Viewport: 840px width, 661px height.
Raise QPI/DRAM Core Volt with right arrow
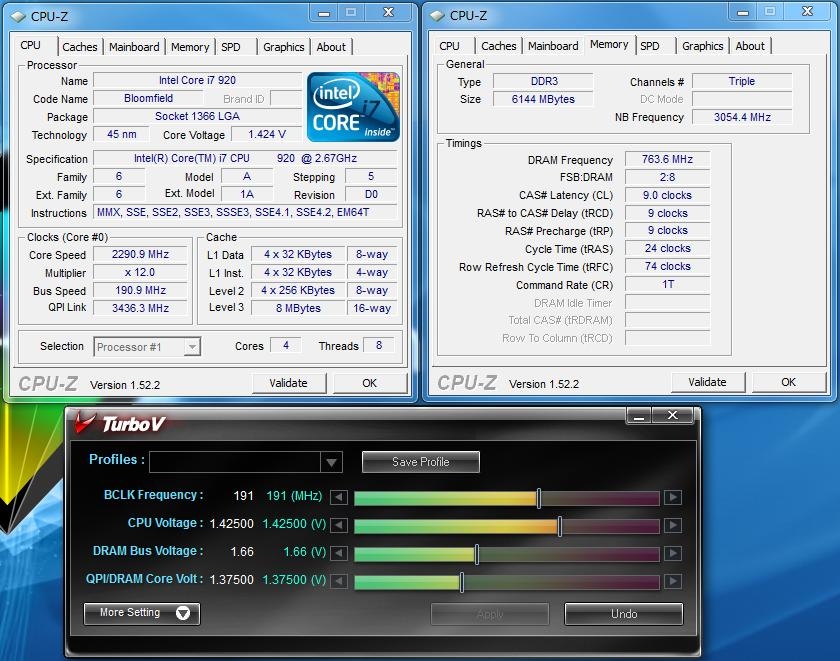coord(672,582)
